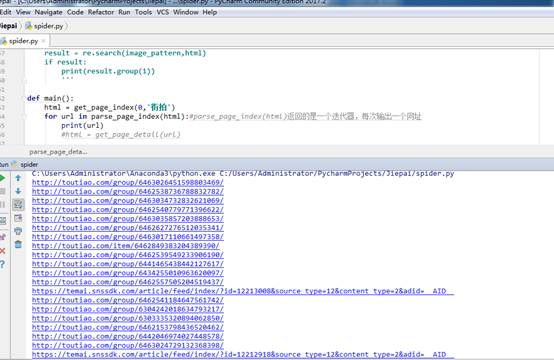Open toutiao group link ending 1069
554x360 pixels.
click(x=128, y=201)
